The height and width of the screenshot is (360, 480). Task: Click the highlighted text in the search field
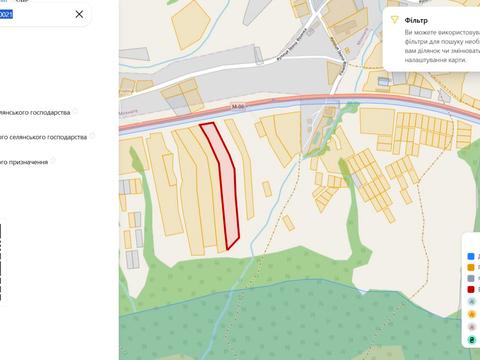(x=6, y=14)
